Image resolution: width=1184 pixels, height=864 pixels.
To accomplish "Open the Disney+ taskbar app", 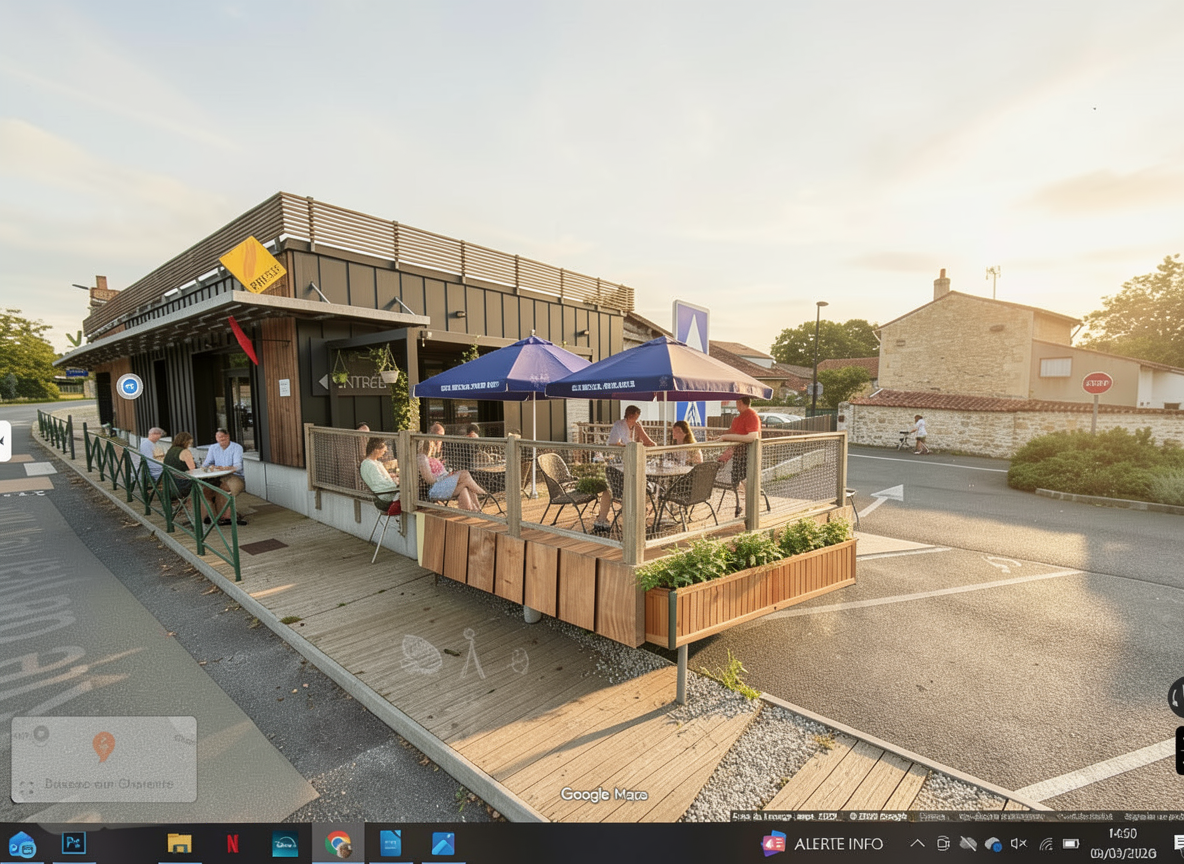I will pyautogui.click(x=285, y=843).
